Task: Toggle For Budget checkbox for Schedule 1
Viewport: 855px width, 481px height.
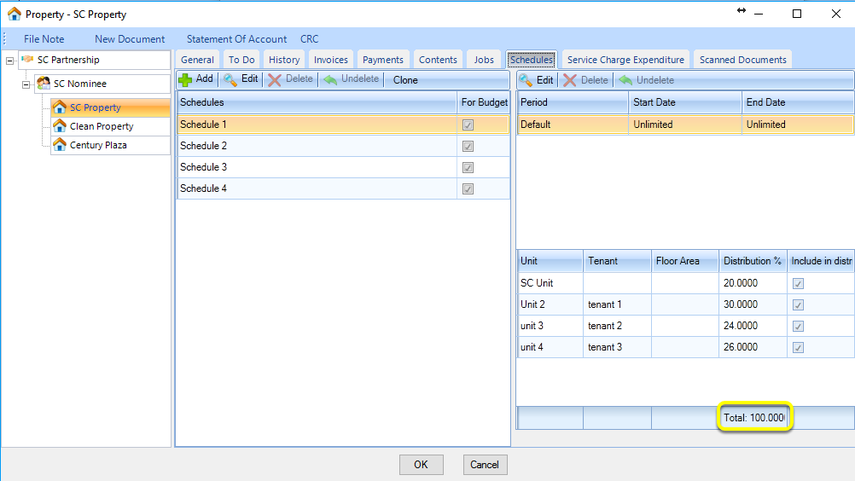Action: coord(468,125)
